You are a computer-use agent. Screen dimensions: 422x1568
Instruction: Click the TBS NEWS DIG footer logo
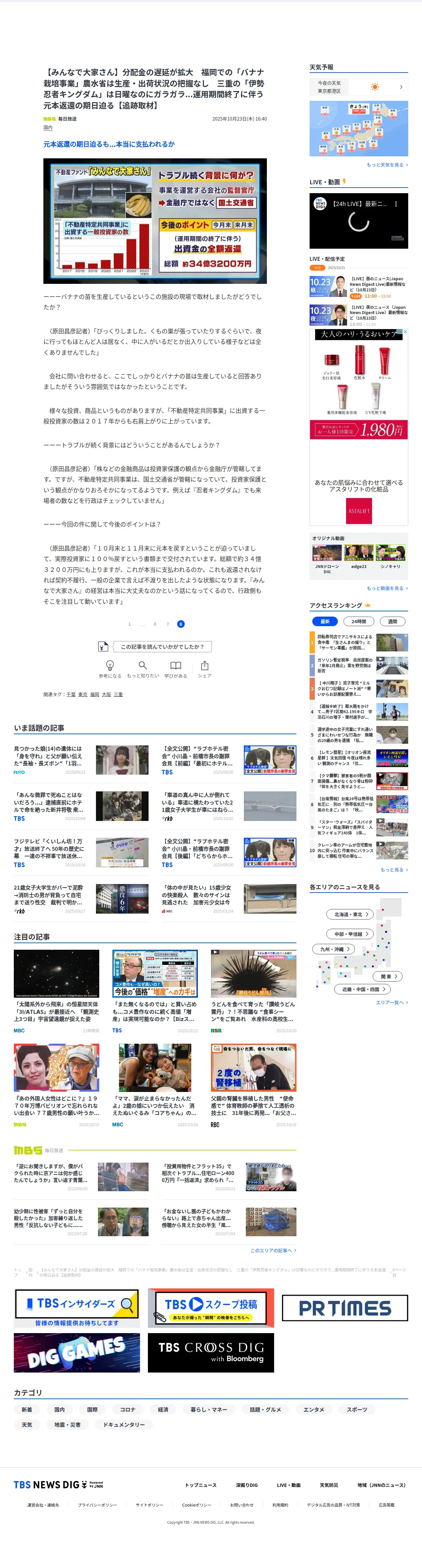[59, 1485]
